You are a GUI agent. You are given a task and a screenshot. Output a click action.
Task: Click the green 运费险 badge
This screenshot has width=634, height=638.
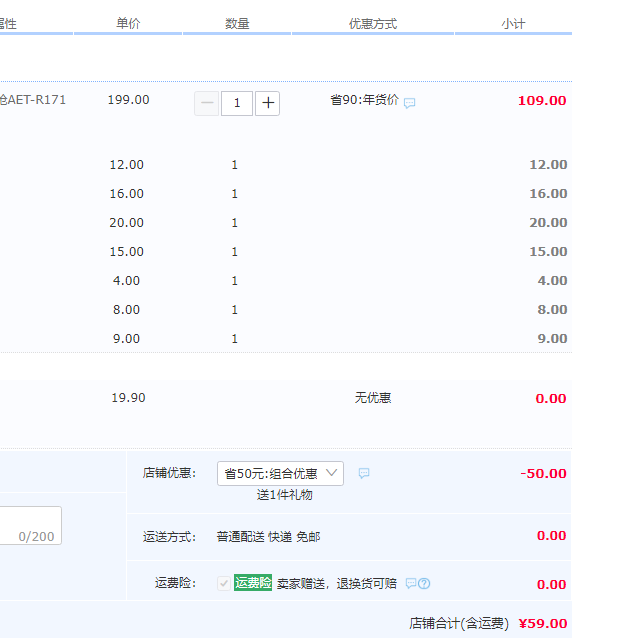click(253, 583)
